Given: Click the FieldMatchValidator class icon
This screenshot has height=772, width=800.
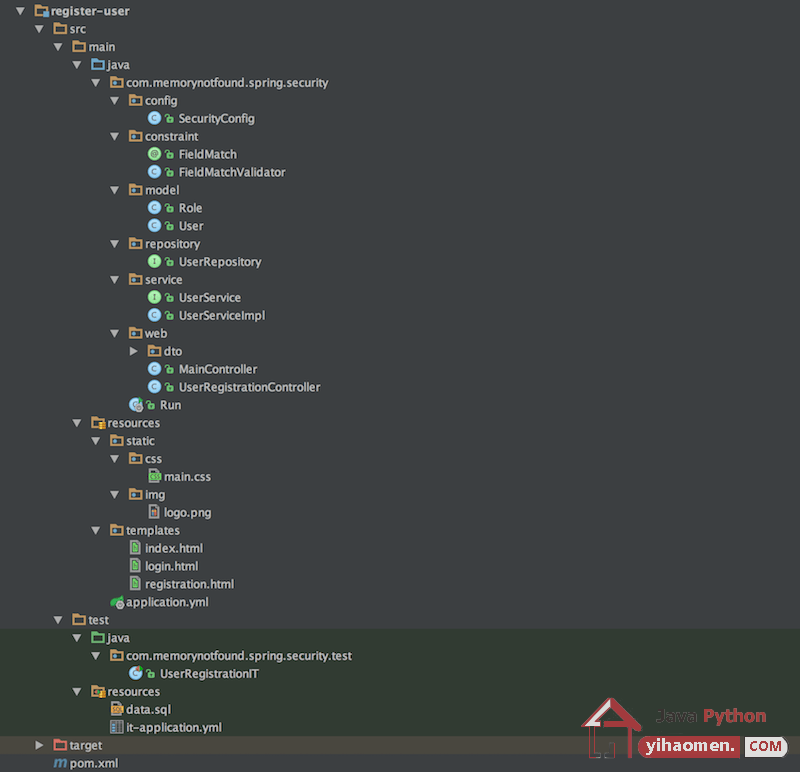Looking at the screenshot, I should click(154, 172).
